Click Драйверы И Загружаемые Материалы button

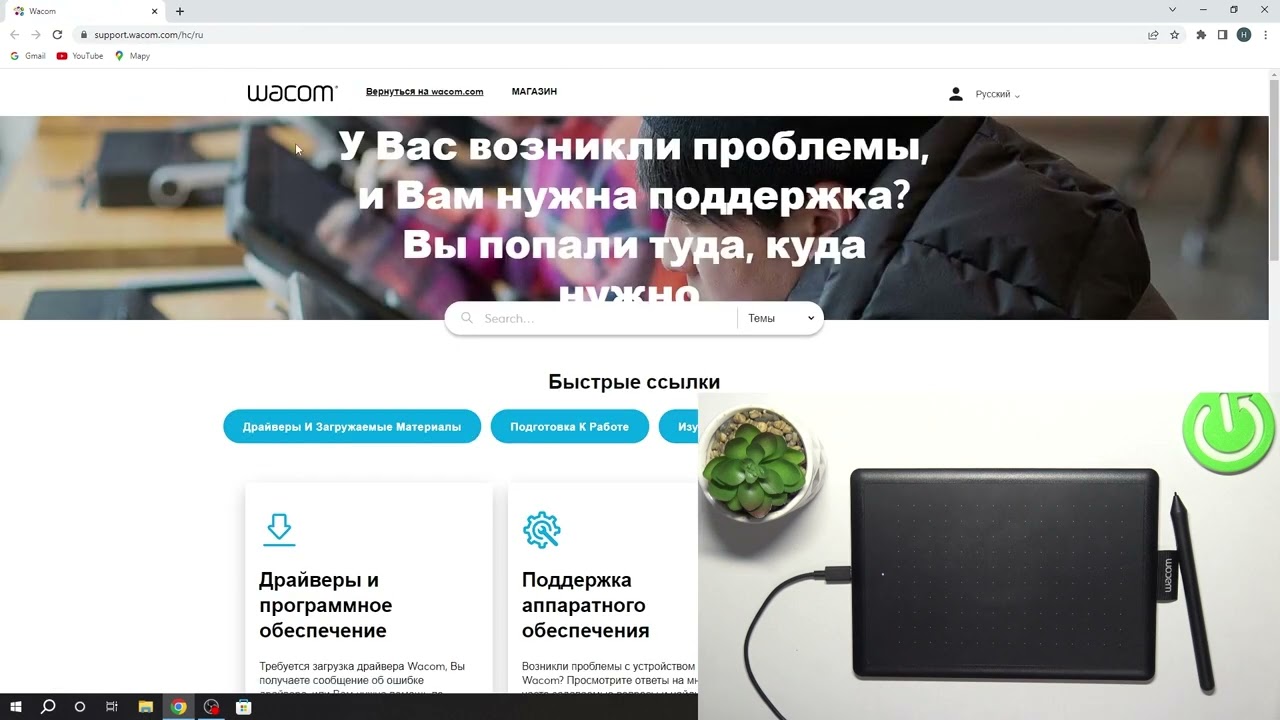[x=352, y=426]
